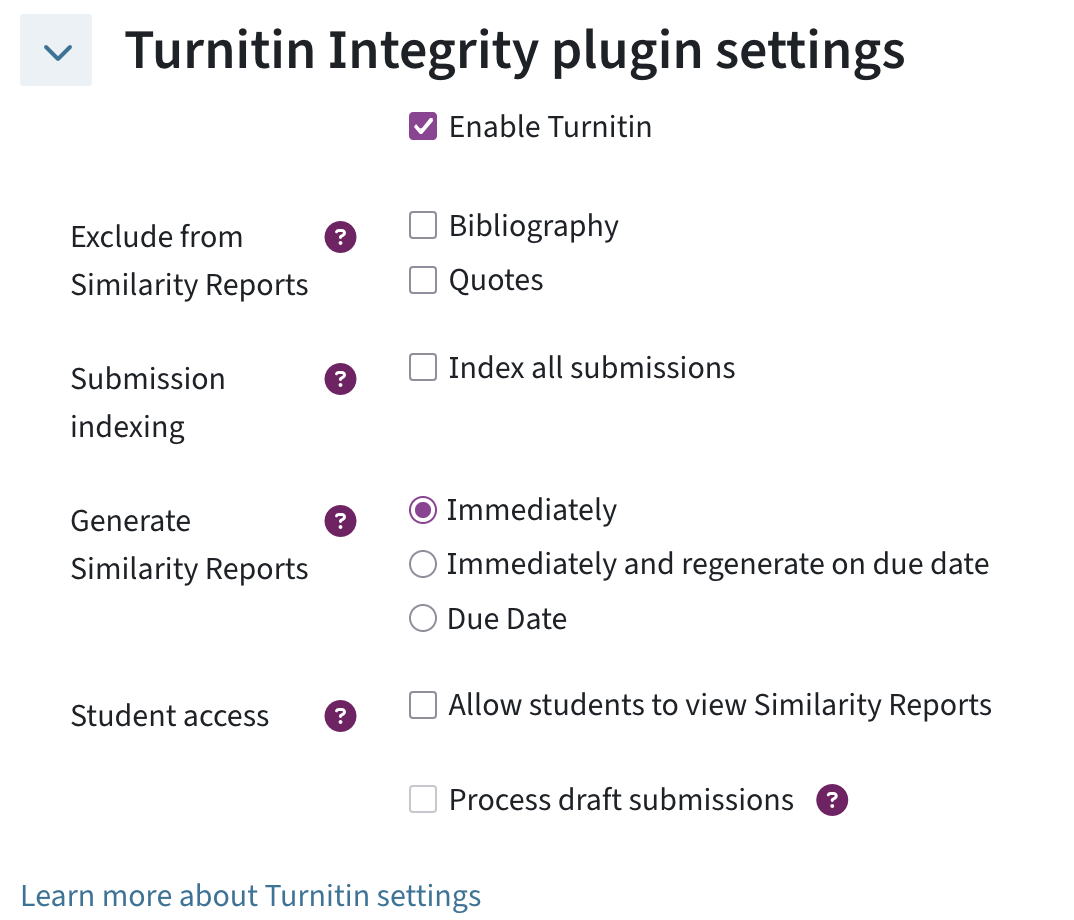Enable Process draft submissions
Image resolution: width=1074 pixels, height=920 pixels.
tap(422, 800)
